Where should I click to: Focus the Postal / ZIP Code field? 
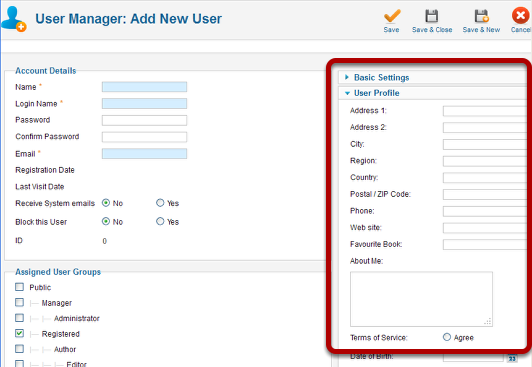coord(485,194)
